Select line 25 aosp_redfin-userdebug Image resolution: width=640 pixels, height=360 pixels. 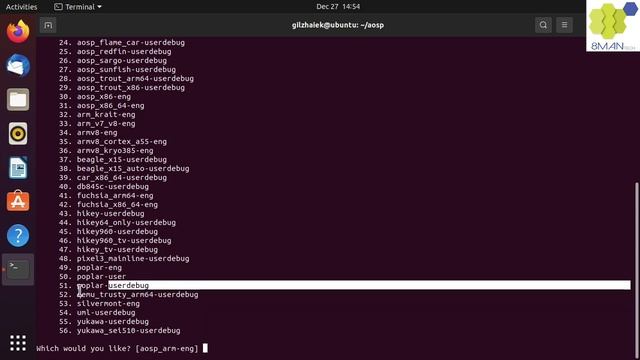pyautogui.click(x=115, y=51)
